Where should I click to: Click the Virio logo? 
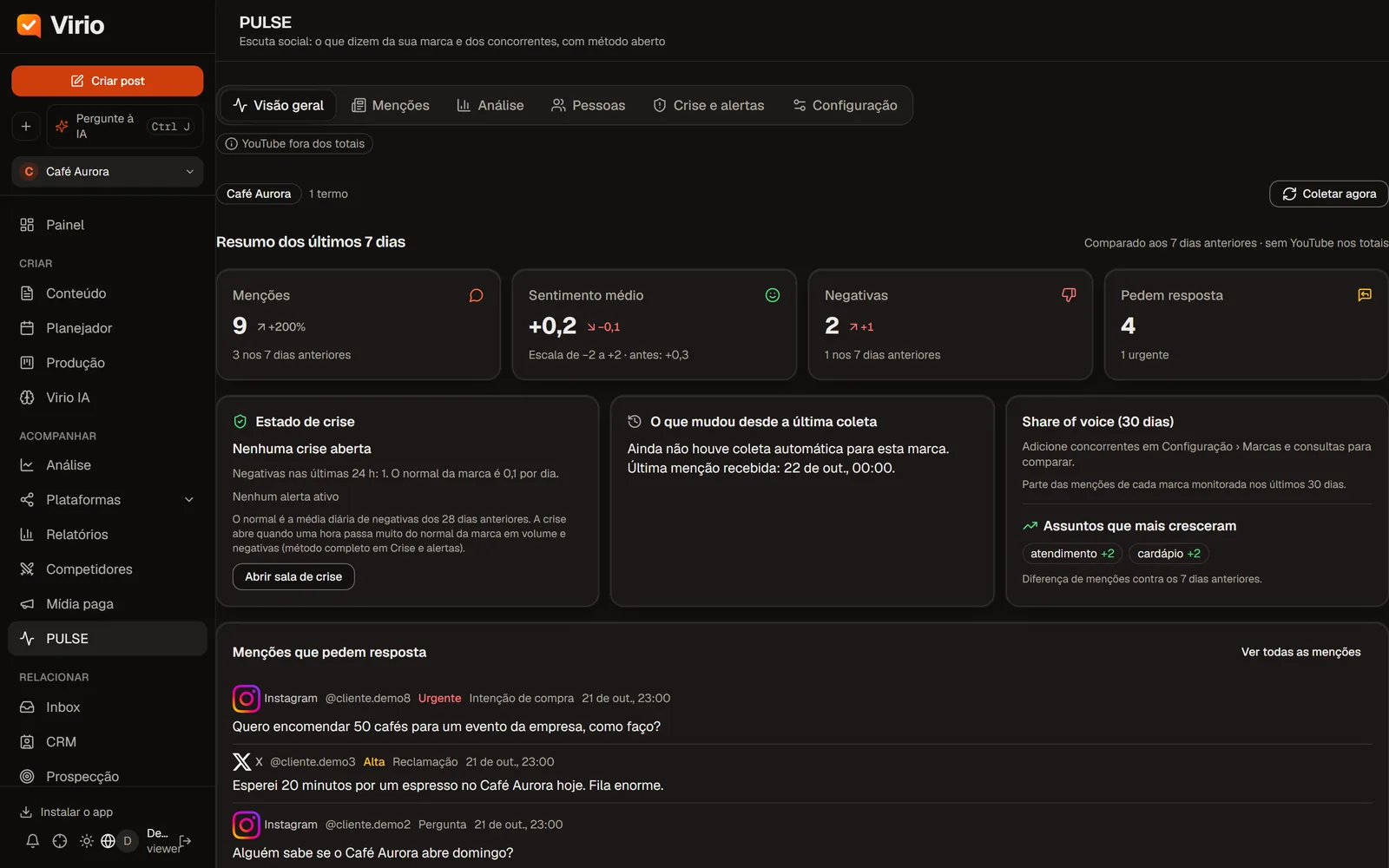click(x=61, y=25)
